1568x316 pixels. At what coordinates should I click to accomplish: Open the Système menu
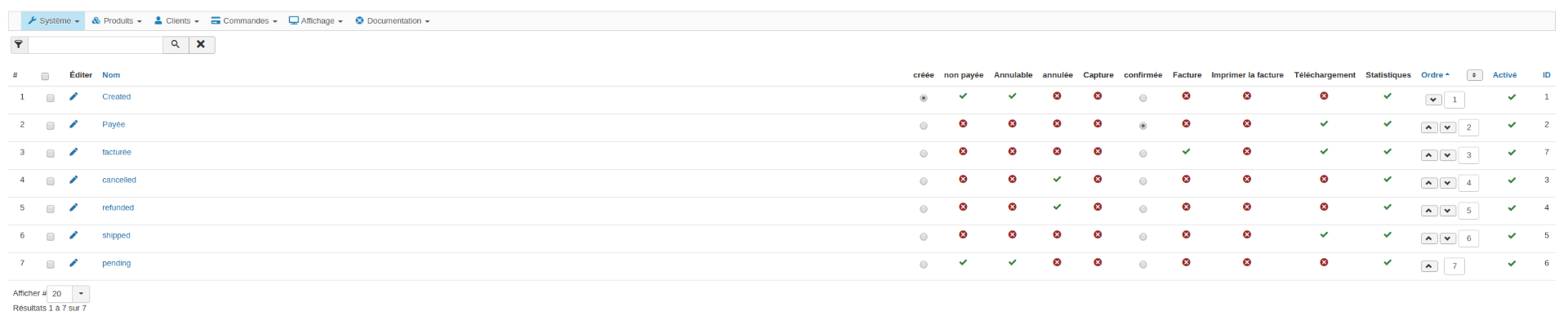click(53, 21)
